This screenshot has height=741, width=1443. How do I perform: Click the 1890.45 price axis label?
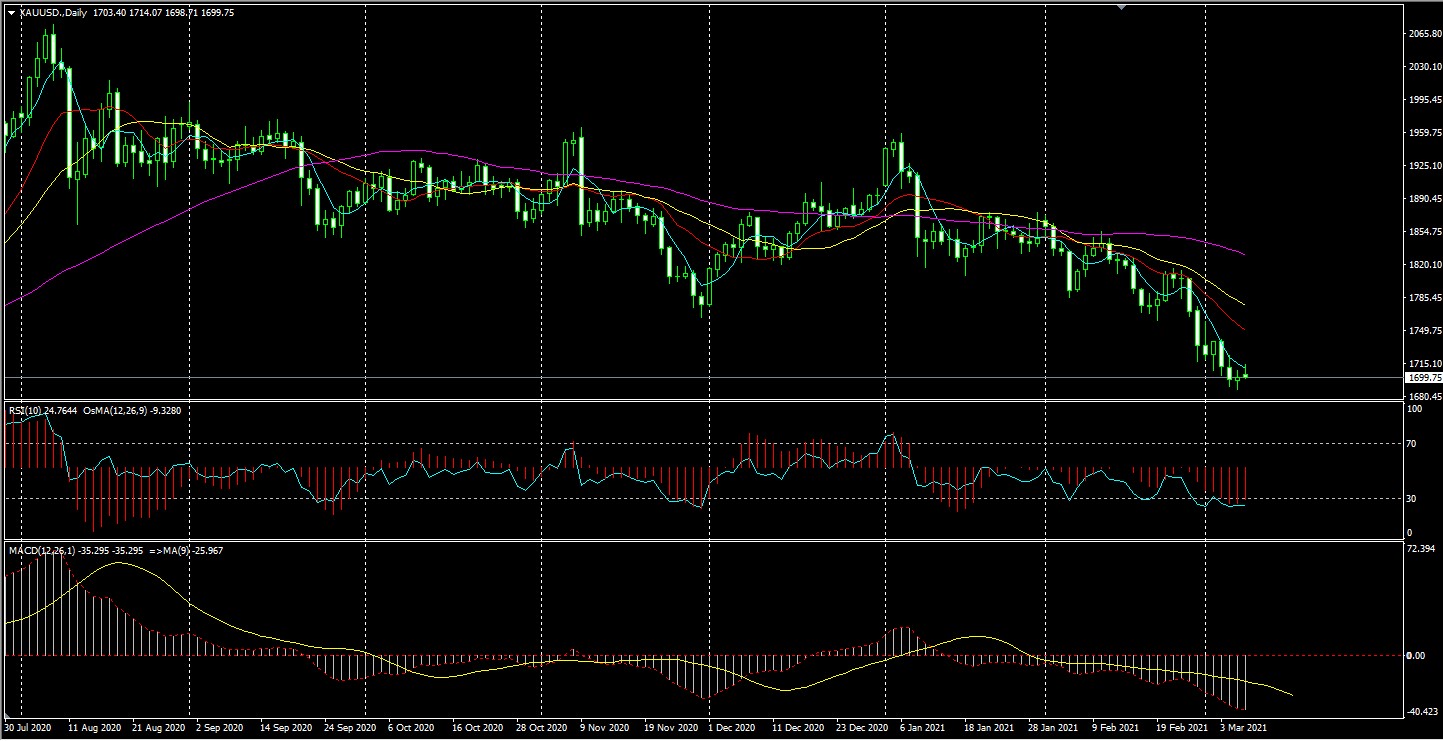click(1423, 199)
